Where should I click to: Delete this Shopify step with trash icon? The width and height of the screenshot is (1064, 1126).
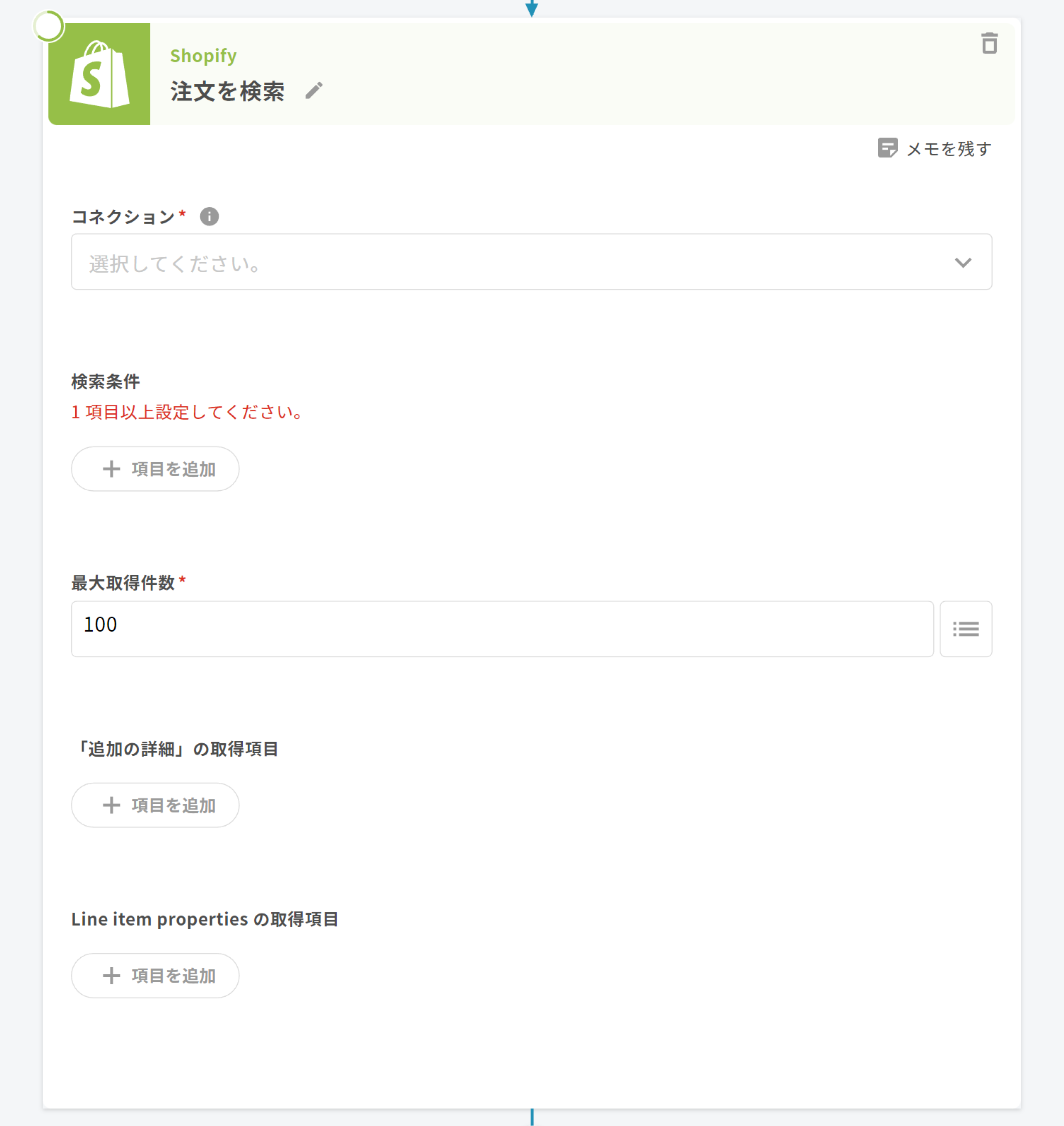pyautogui.click(x=989, y=43)
